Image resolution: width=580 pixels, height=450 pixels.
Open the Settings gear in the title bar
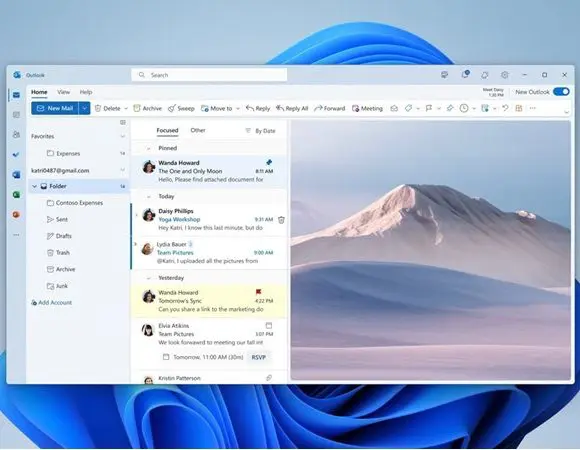coord(505,75)
